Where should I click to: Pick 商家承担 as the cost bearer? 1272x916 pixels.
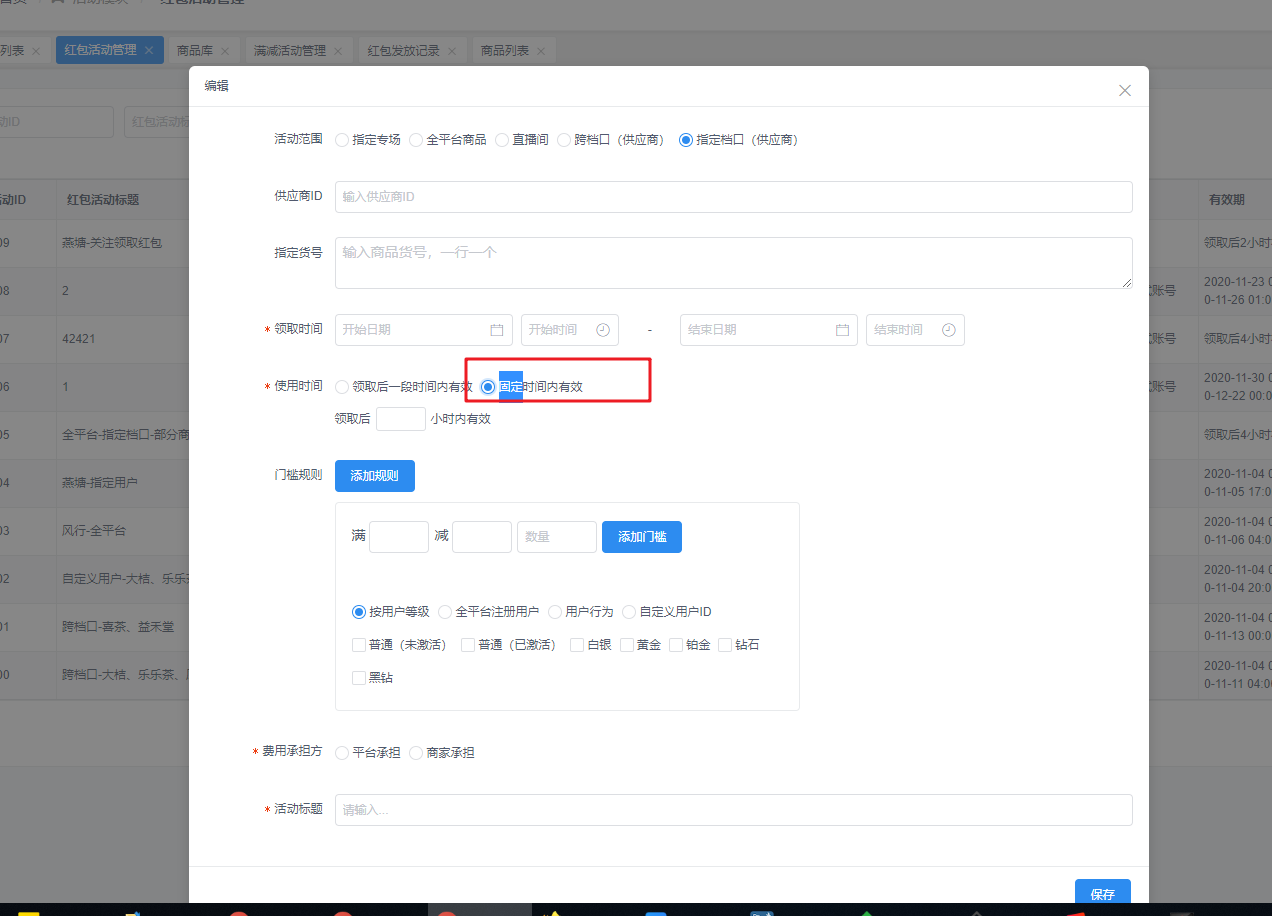click(x=416, y=753)
